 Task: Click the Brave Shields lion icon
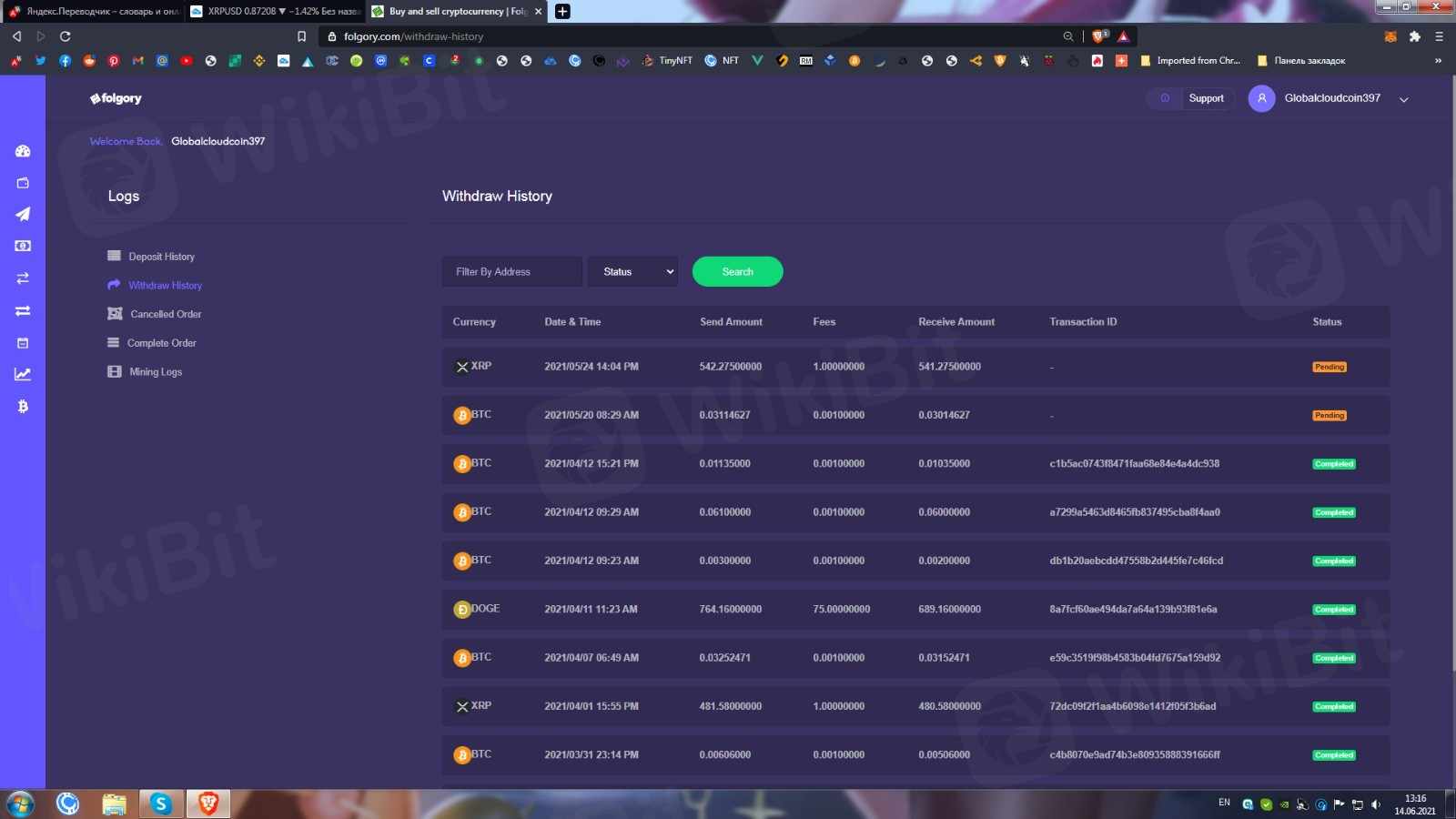pos(1099,36)
